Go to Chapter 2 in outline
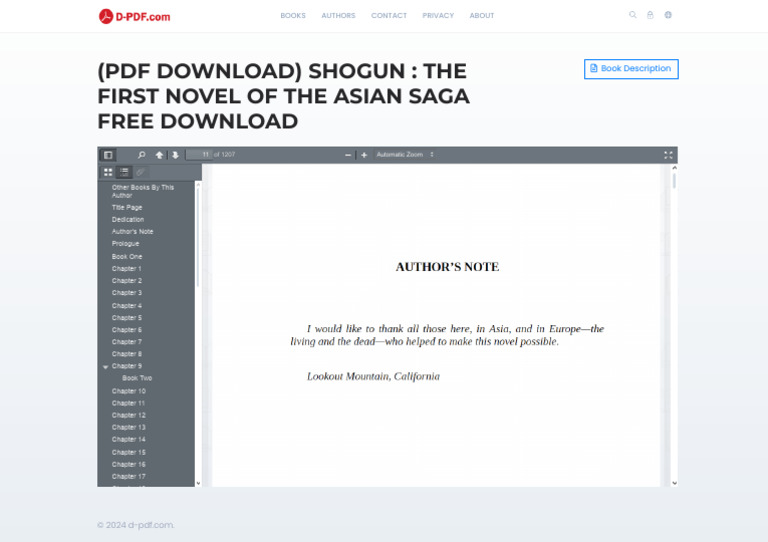The width and height of the screenshot is (768, 542). click(126, 281)
